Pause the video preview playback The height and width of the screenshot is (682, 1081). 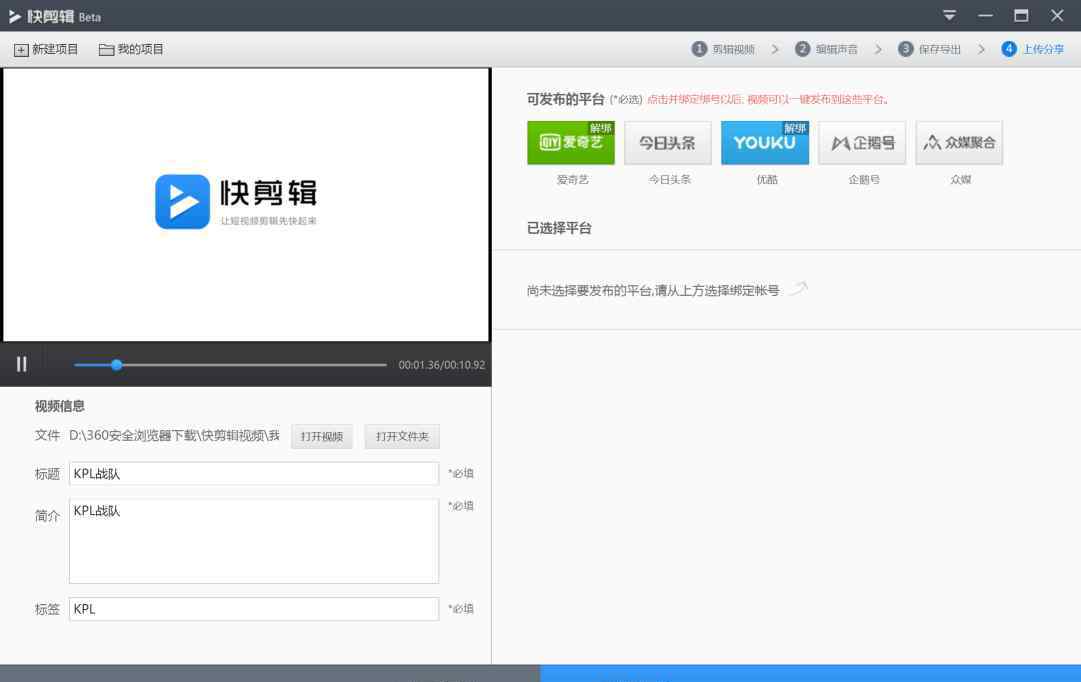pyautogui.click(x=21, y=364)
